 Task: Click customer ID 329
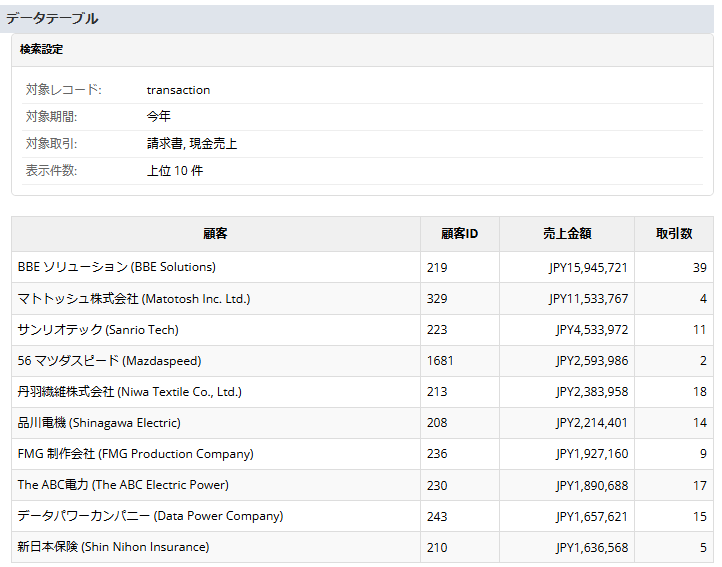pos(437,298)
